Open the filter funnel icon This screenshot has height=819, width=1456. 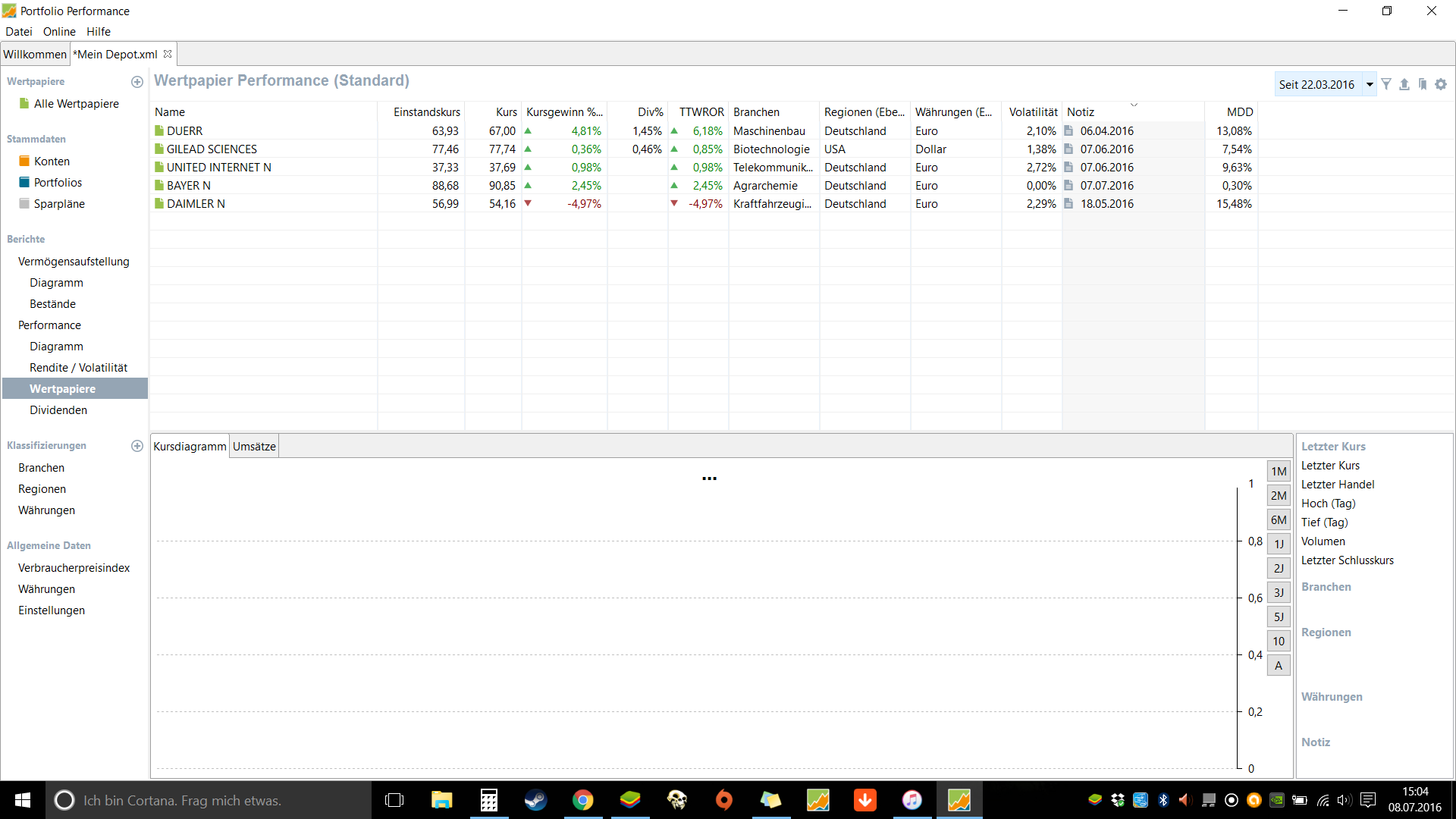[x=1386, y=84]
